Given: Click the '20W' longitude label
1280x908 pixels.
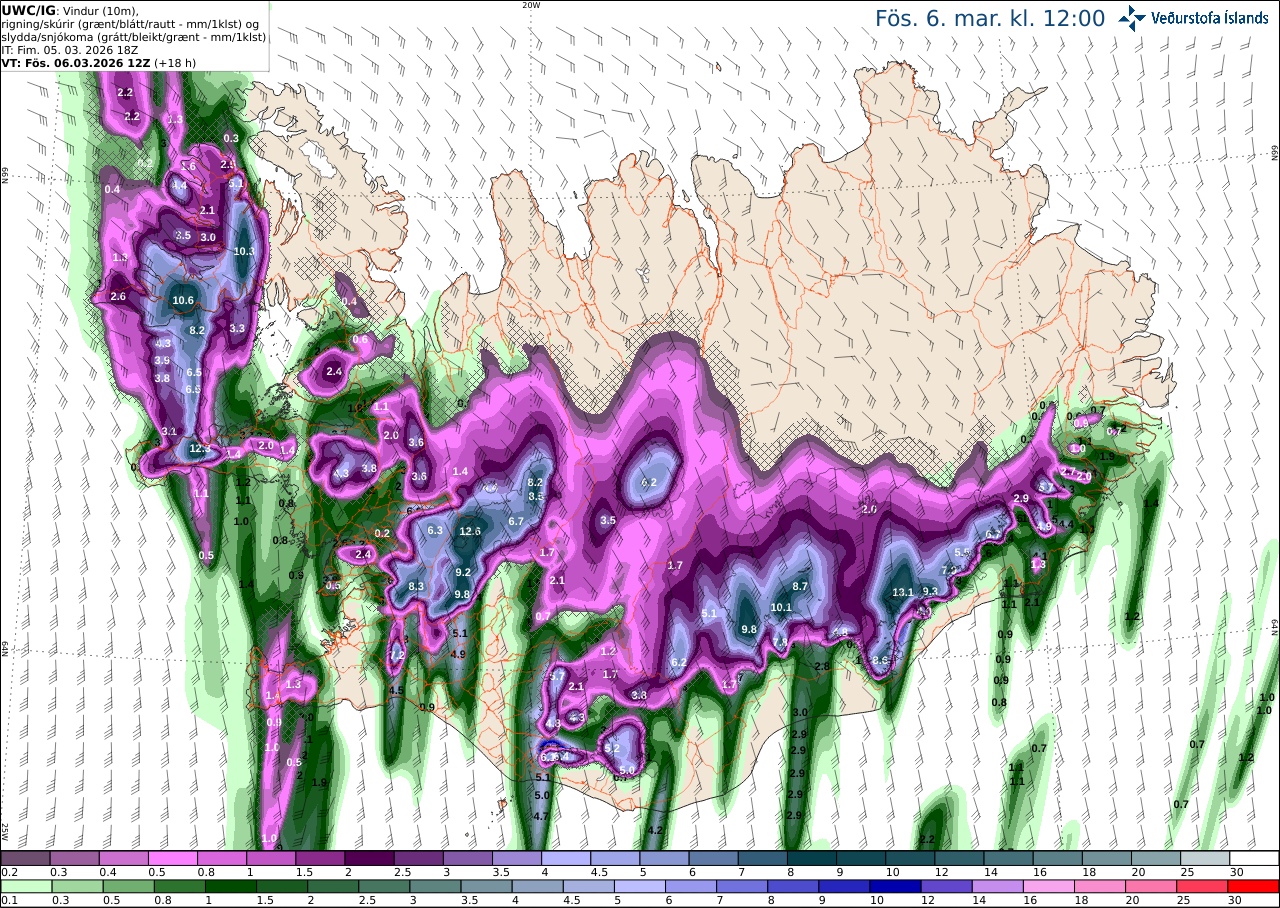Looking at the screenshot, I should point(531,5).
